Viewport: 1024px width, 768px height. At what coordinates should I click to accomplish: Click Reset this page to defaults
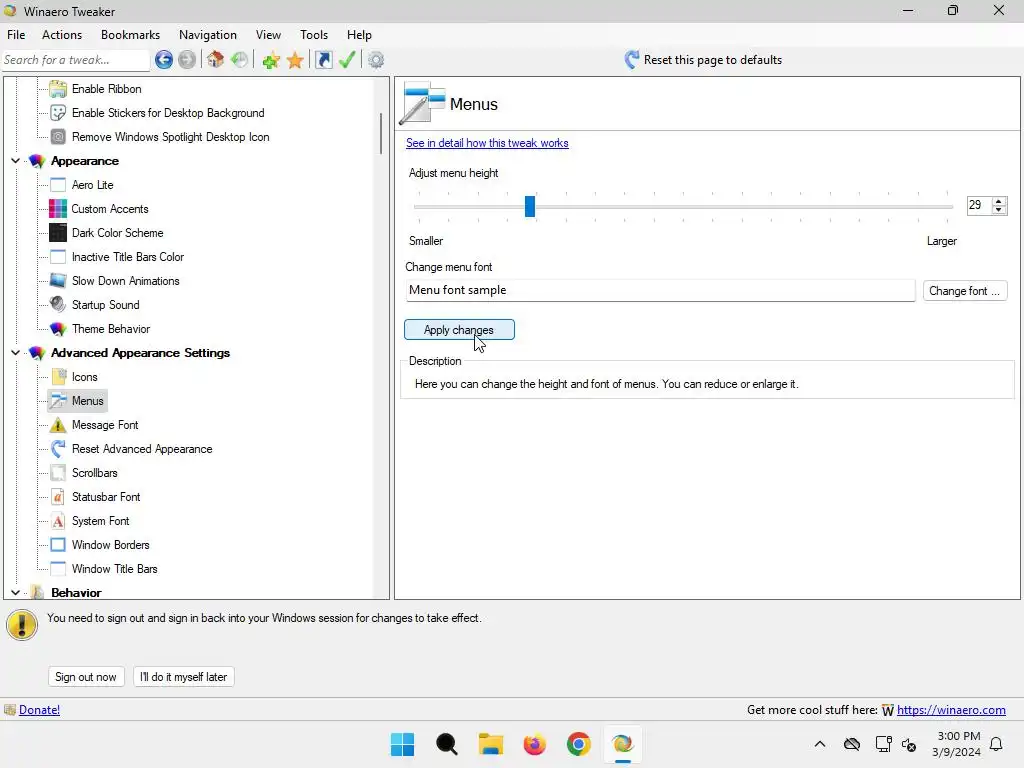coord(703,59)
